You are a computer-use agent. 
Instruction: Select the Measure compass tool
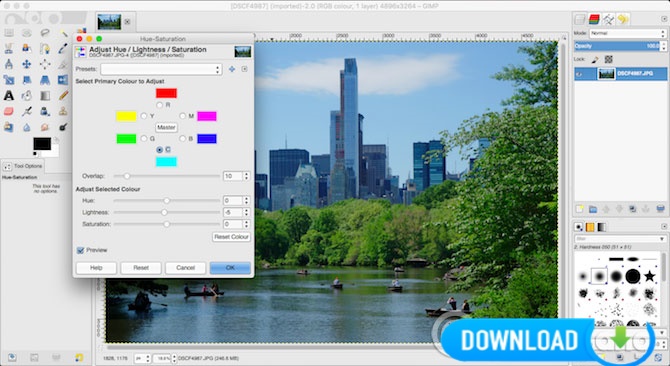click(9, 64)
